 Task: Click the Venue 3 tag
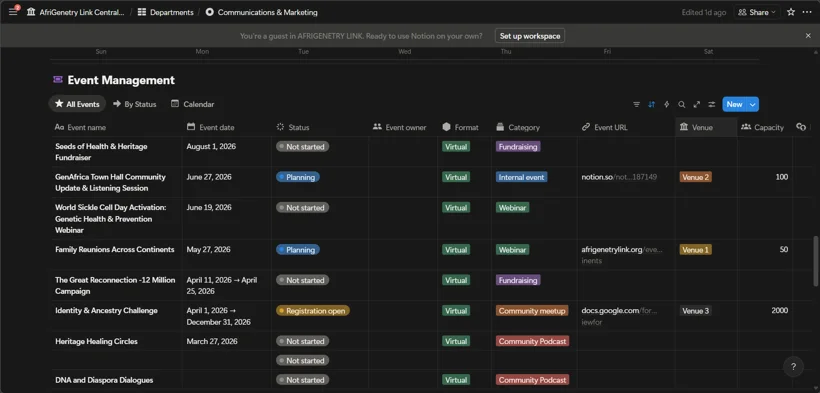[x=696, y=311]
